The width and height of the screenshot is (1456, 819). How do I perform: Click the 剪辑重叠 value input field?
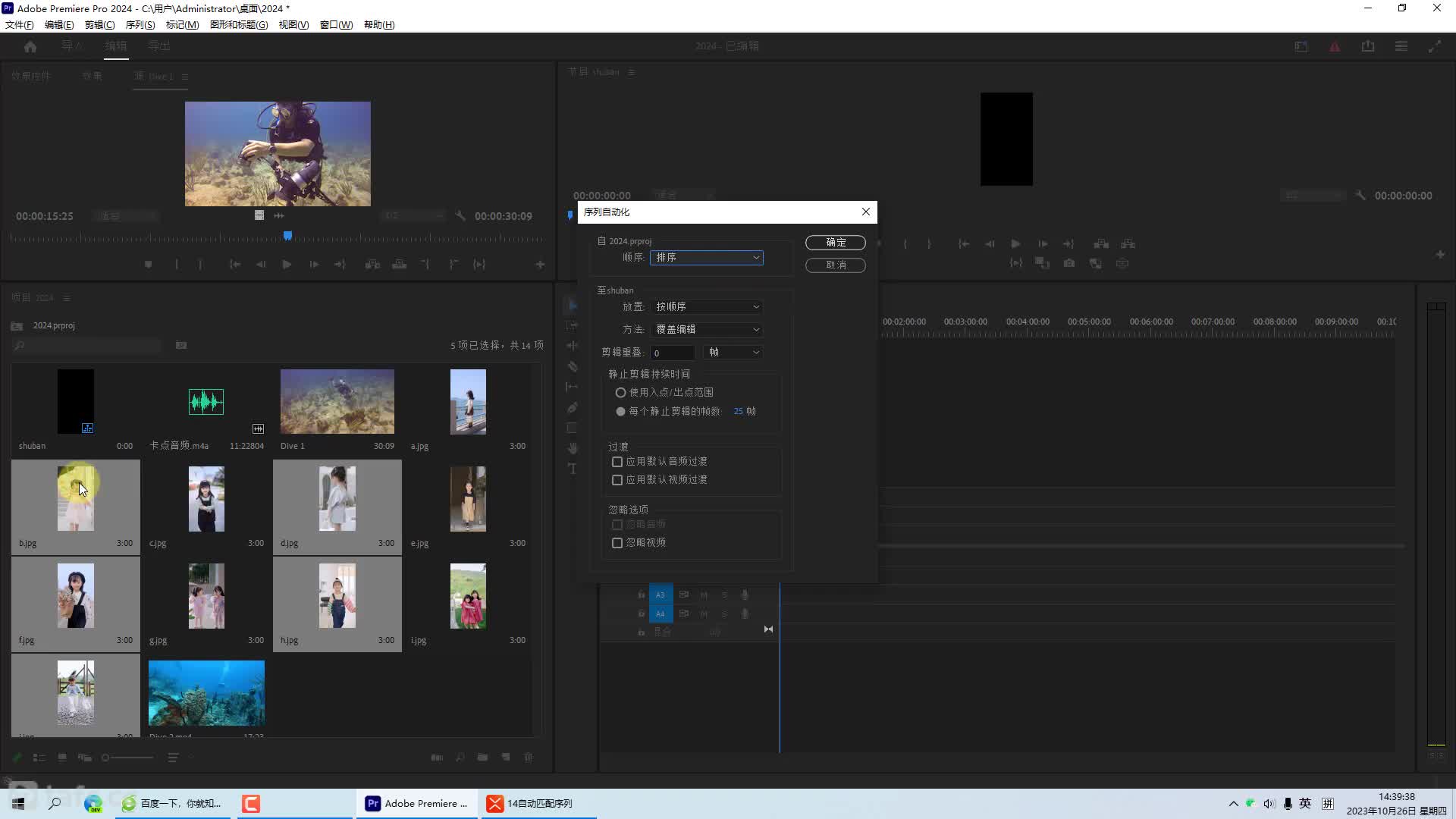click(x=672, y=353)
